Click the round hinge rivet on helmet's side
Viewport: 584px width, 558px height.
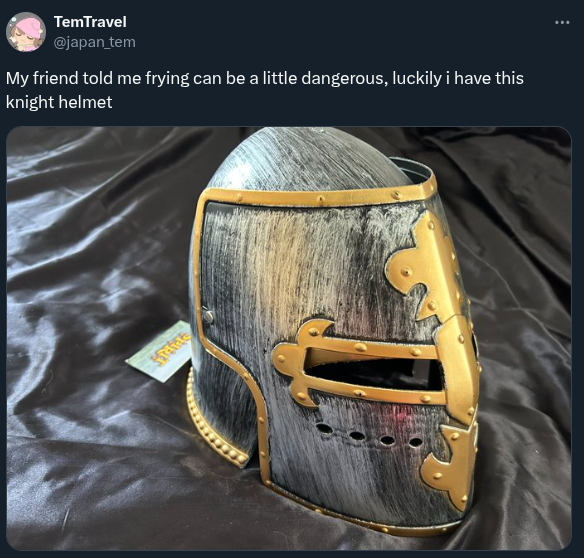coord(209,317)
